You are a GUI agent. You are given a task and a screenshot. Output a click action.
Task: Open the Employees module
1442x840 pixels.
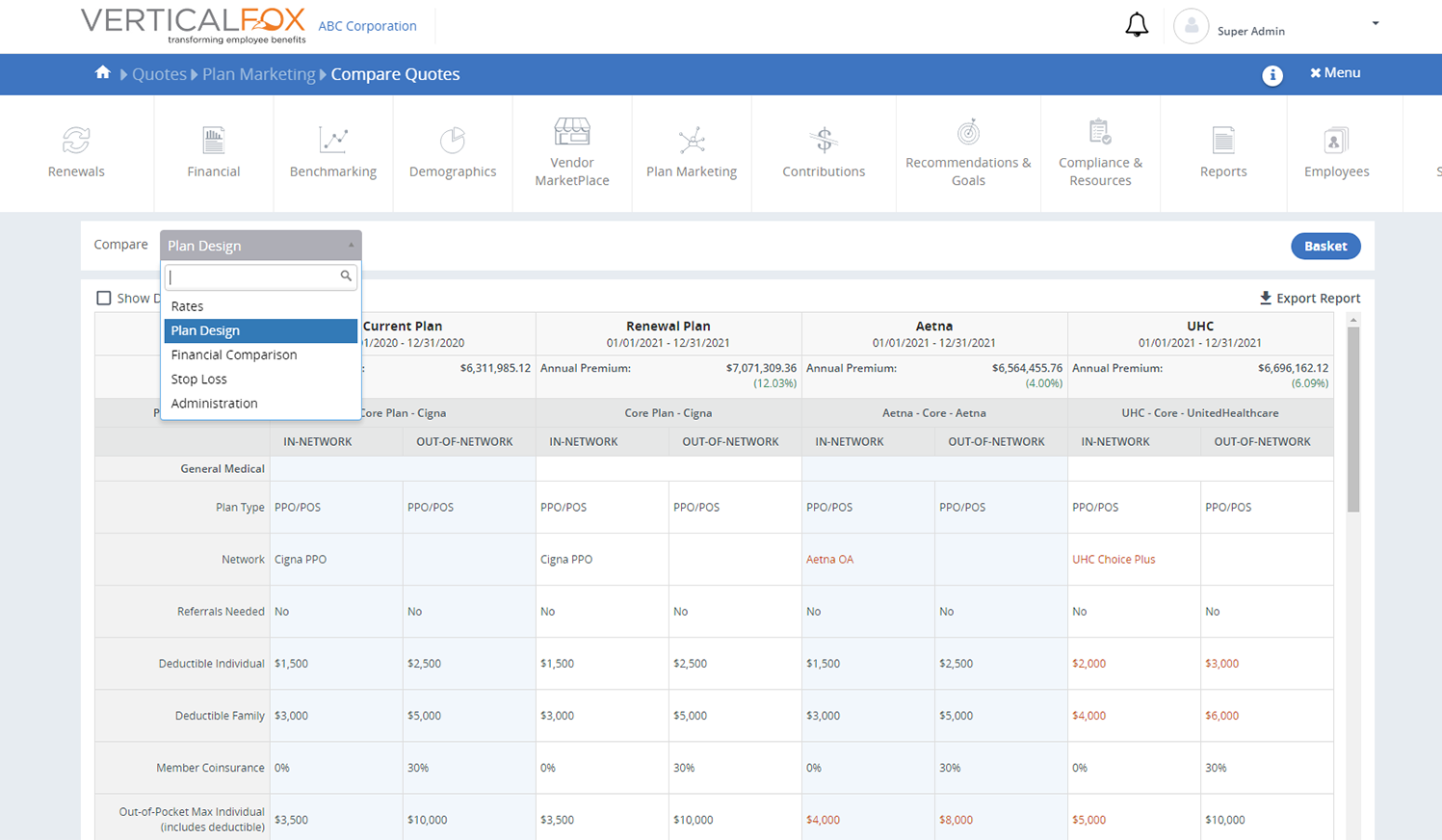[x=1336, y=149]
